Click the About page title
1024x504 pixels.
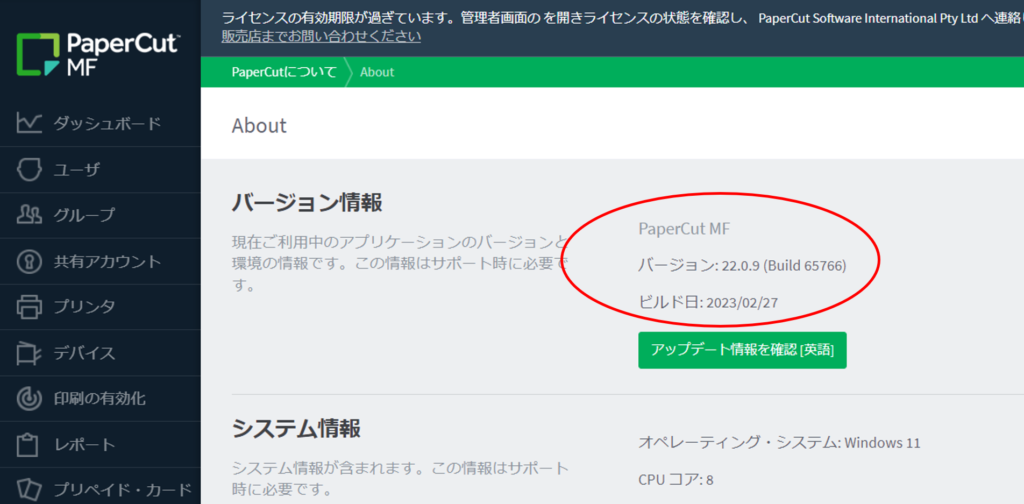pyautogui.click(x=259, y=125)
